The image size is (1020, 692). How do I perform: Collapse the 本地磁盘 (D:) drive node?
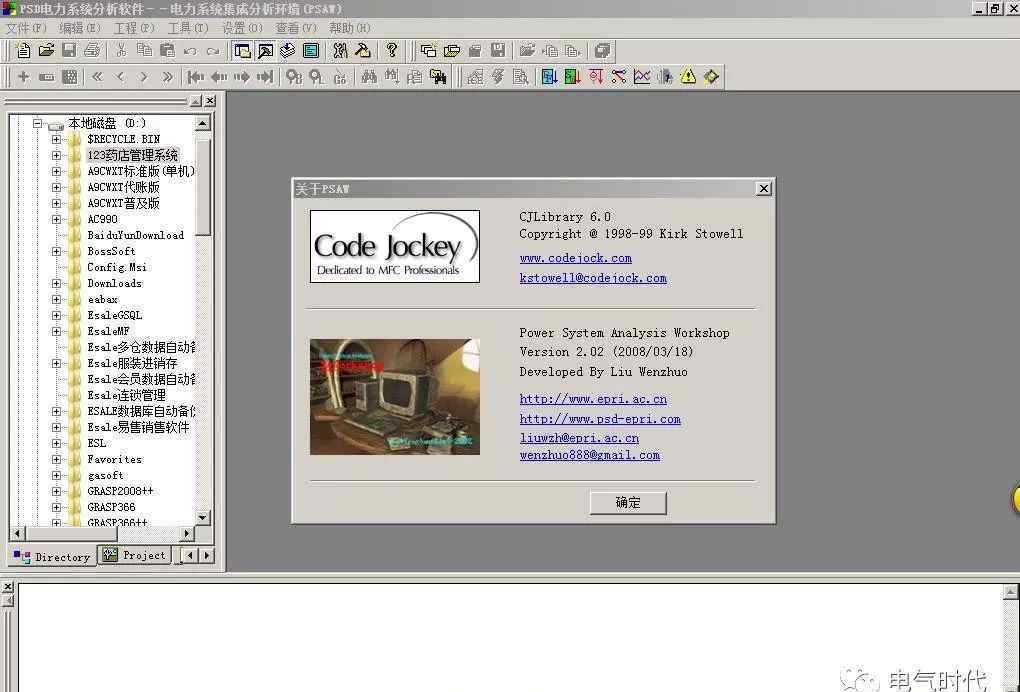coord(37,123)
